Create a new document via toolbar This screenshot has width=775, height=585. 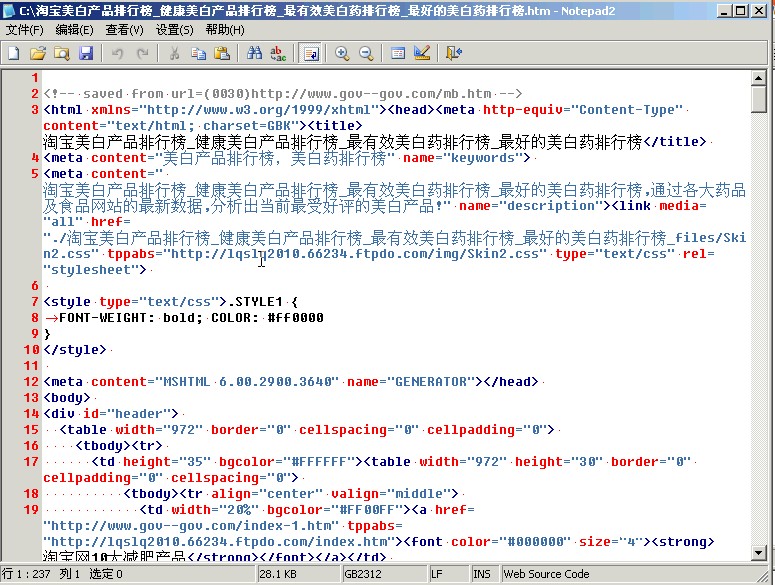coord(14,53)
